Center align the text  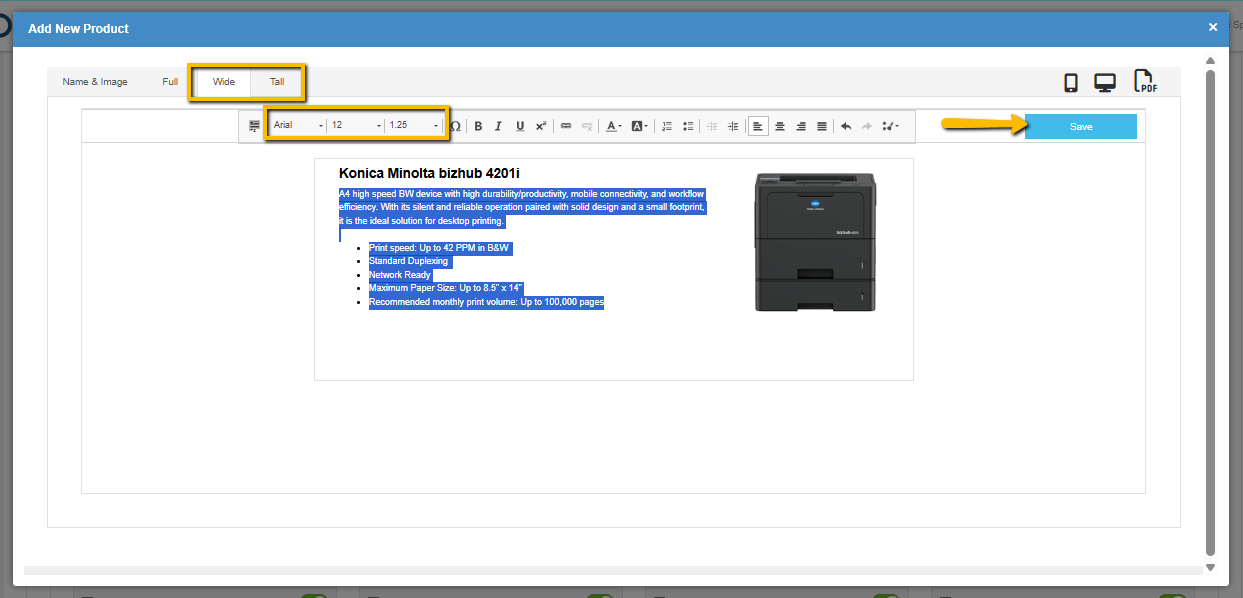780,126
